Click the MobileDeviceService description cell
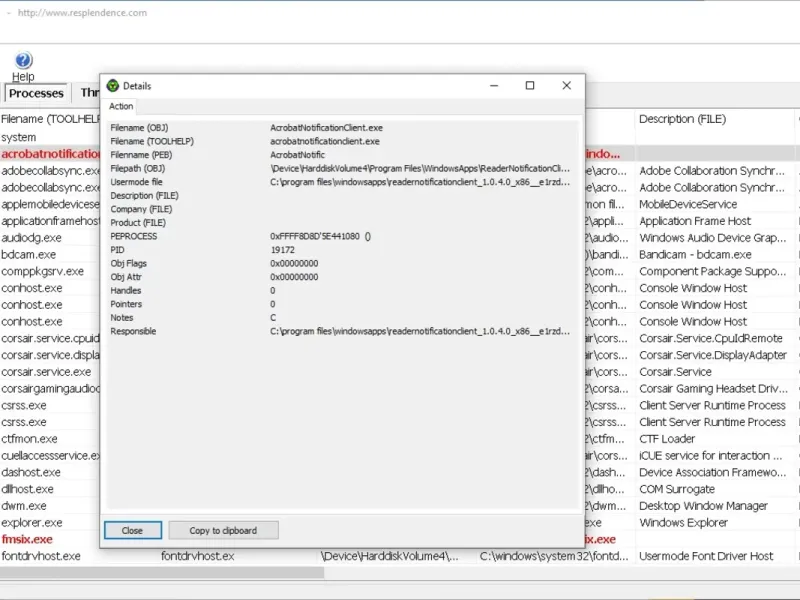Viewport: 800px width, 600px height. pos(688,205)
